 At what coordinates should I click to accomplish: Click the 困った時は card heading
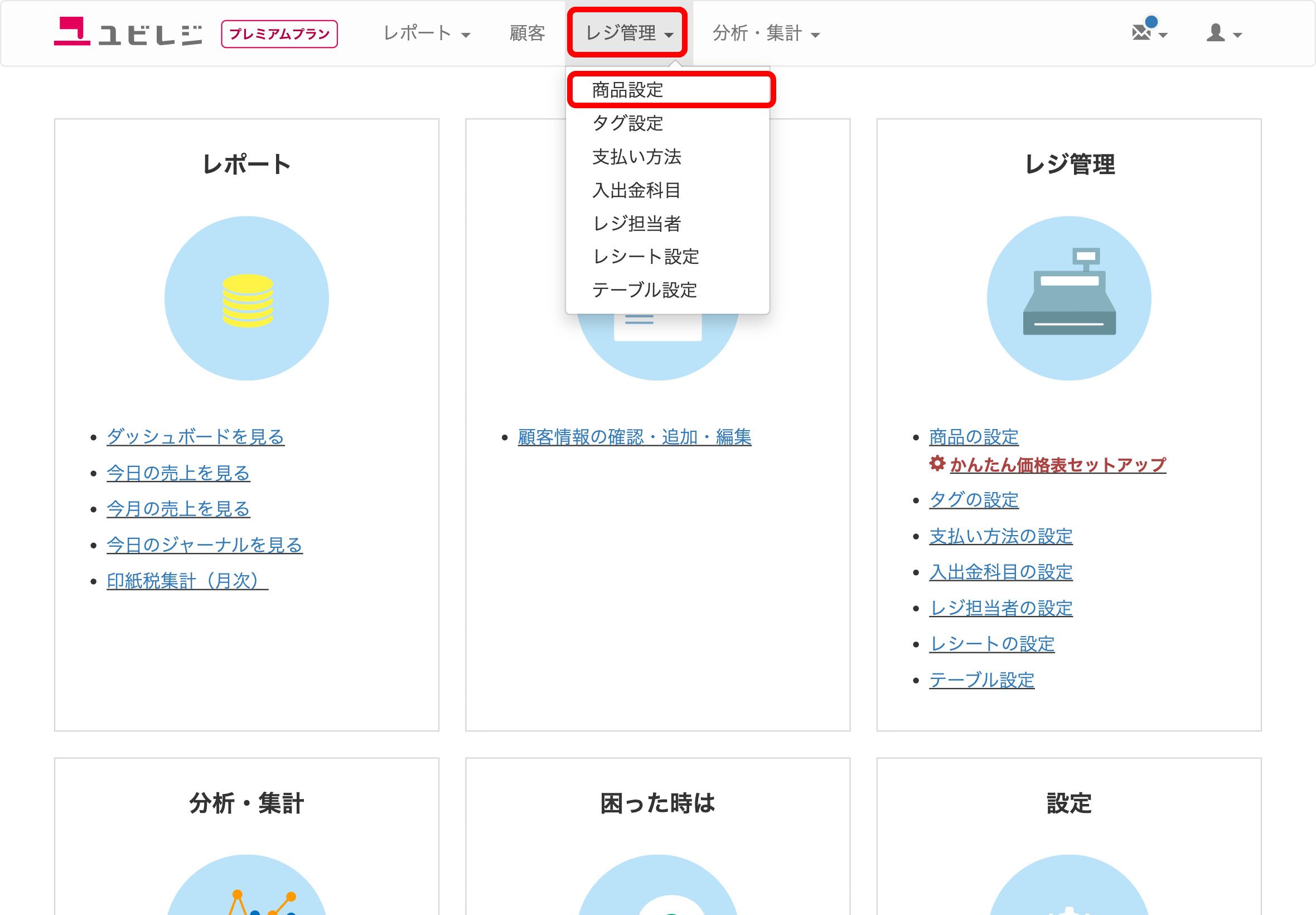tap(657, 803)
